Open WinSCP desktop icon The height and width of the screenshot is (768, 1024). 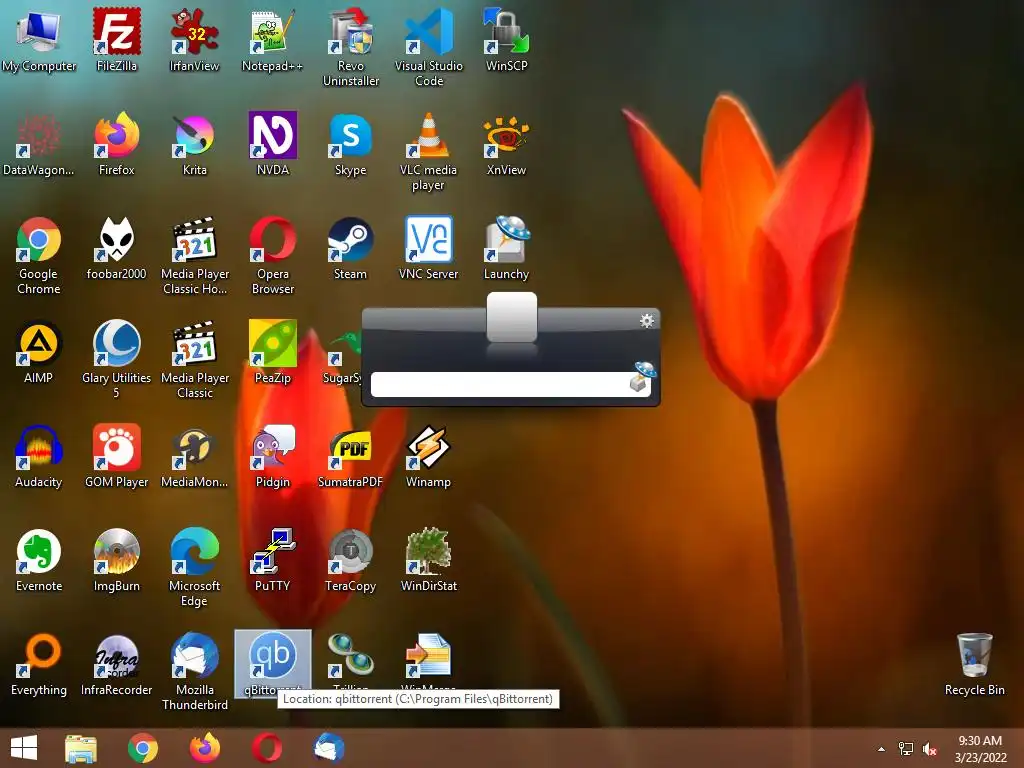point(506,40)
